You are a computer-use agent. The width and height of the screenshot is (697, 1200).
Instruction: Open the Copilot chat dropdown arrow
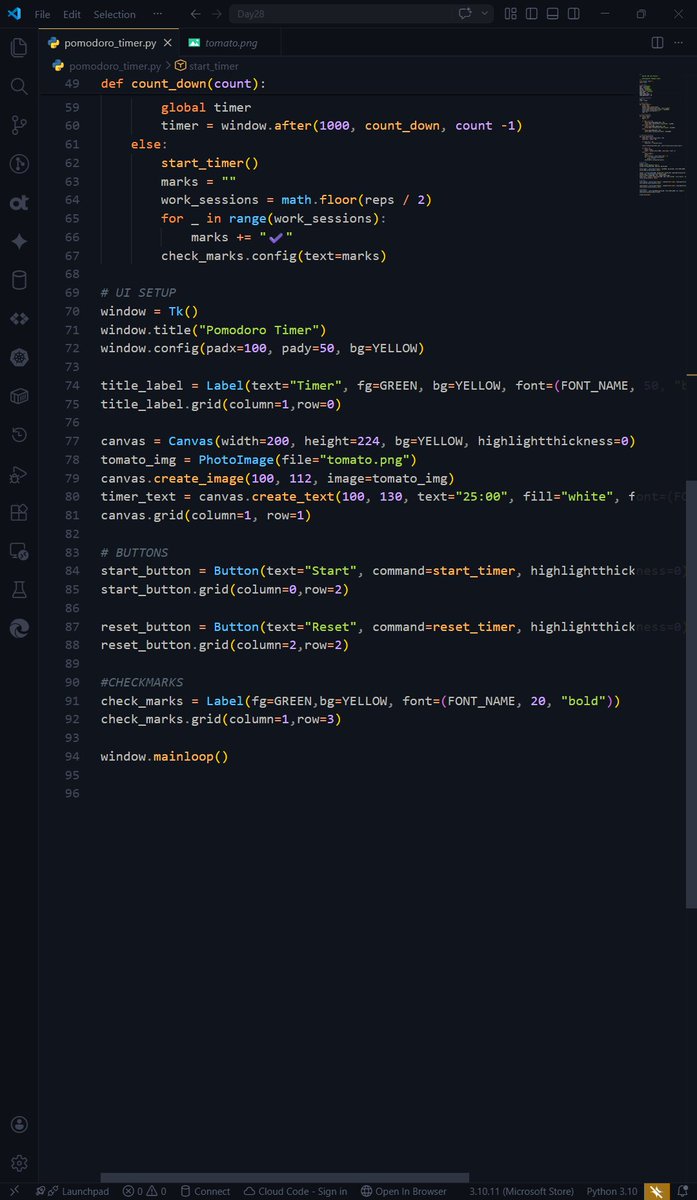[486, 14]
